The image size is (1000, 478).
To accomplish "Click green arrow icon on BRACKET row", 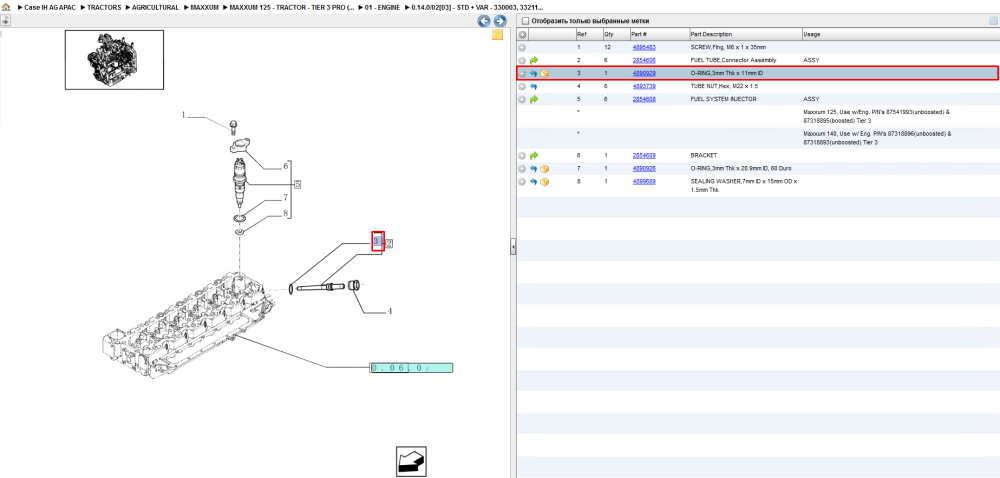I will click(x=534, y=156).
